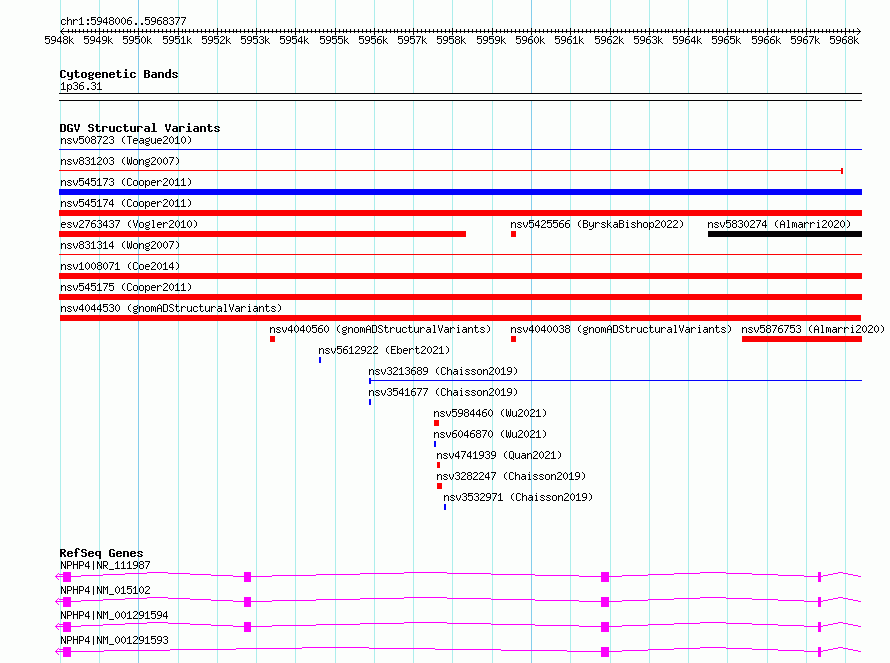Open nsv4044530 (gnomADStructuralVariants) label
This screenshot has height=663, width=890.
171,308
